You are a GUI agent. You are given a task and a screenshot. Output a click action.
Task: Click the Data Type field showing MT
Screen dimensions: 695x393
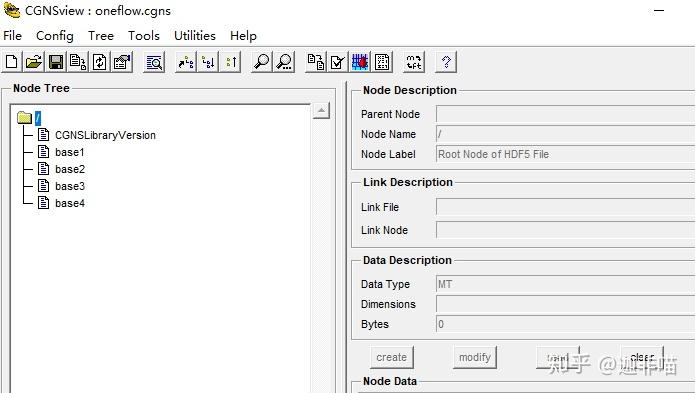click(x=565, y=284)
